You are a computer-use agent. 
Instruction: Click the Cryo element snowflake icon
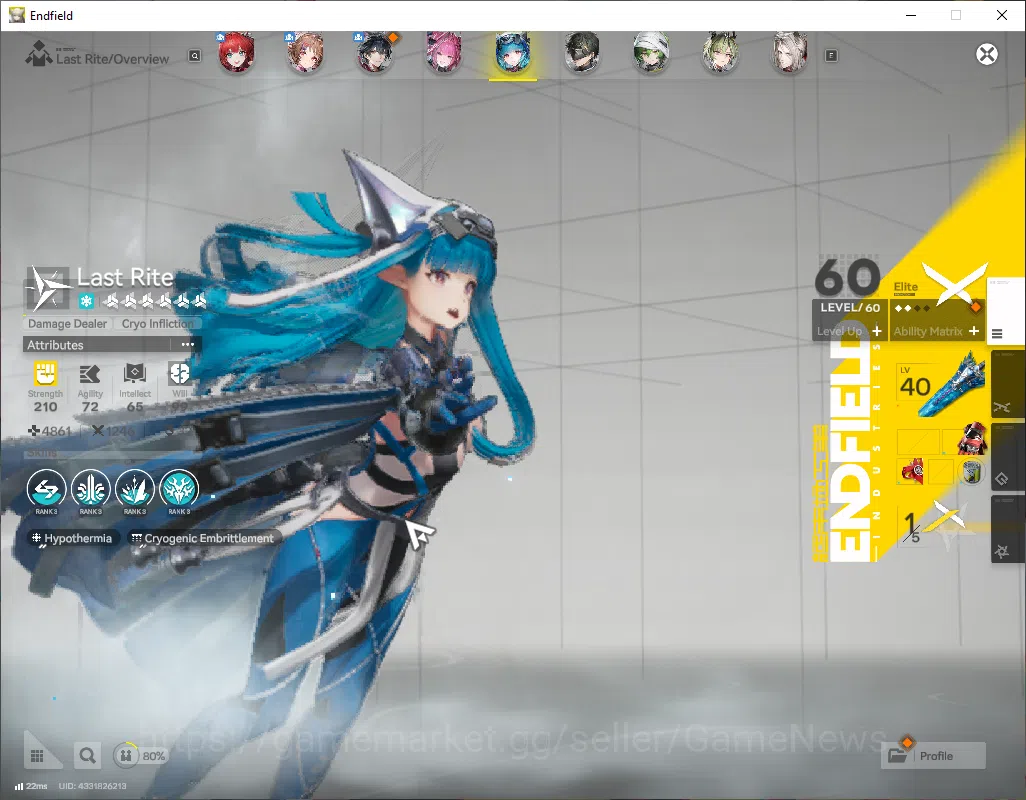point(86,302)
